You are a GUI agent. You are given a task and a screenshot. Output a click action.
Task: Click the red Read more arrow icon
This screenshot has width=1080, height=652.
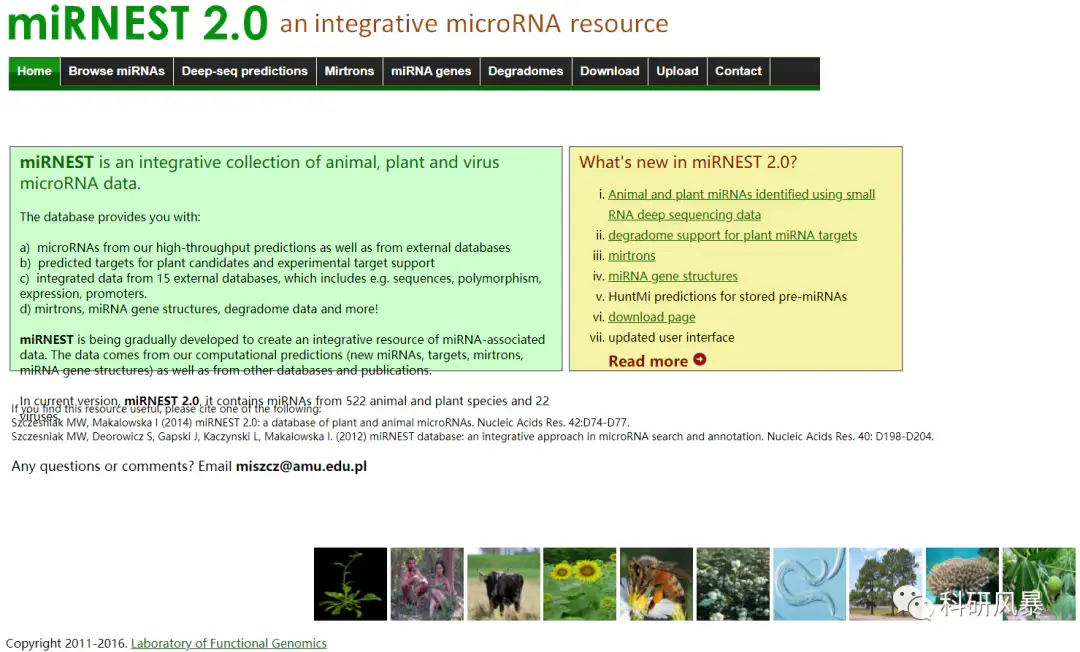click(700, 359)
